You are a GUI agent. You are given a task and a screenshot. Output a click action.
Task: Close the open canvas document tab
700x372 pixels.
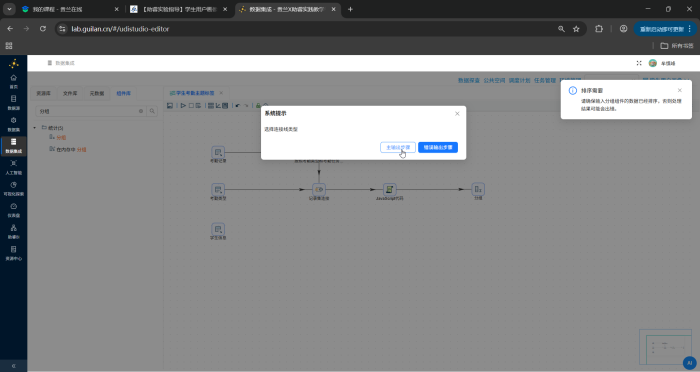(221, 93)
